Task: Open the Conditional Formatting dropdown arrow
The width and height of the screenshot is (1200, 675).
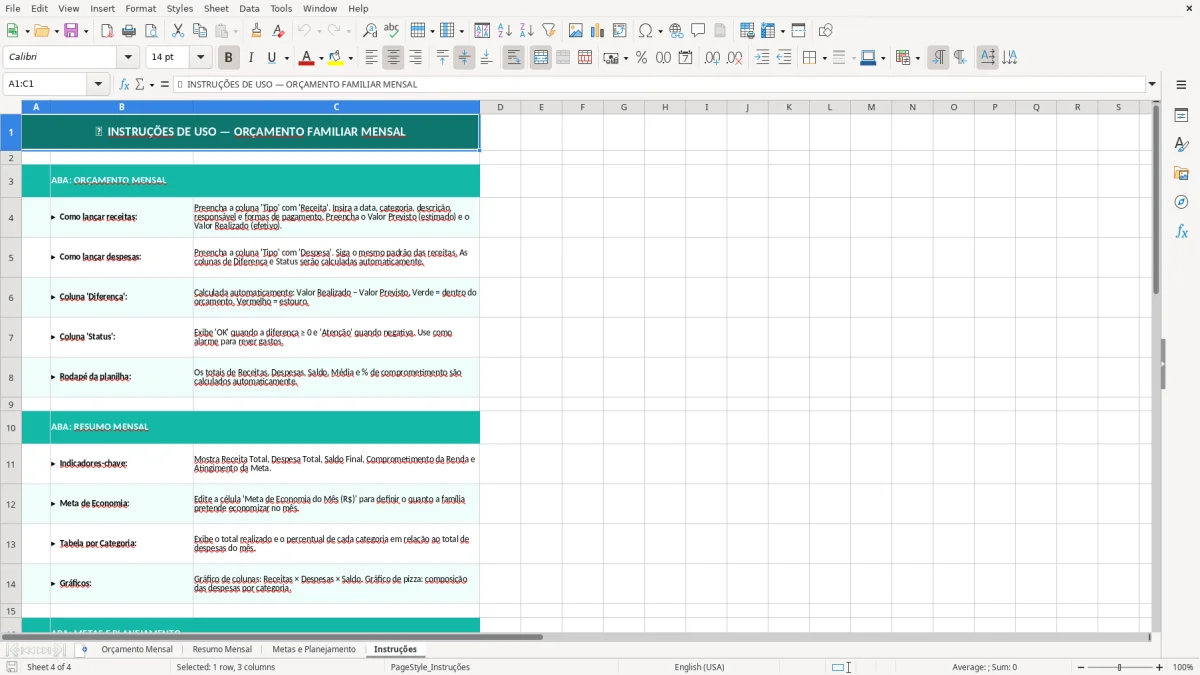Action: pyautogui.click(x=917, y=58)
